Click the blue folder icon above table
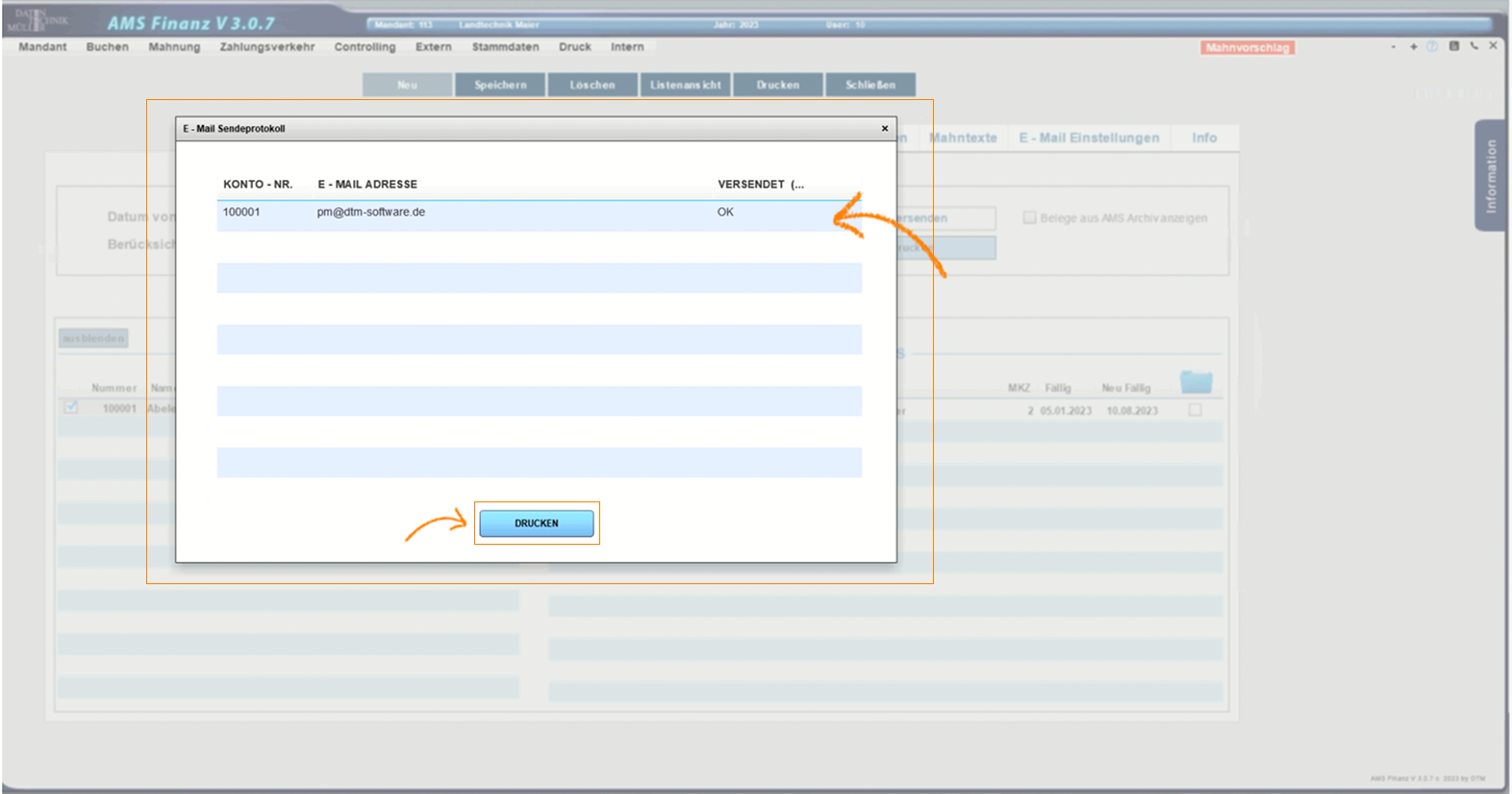The image size is (1512, 794). [1196, 382]
